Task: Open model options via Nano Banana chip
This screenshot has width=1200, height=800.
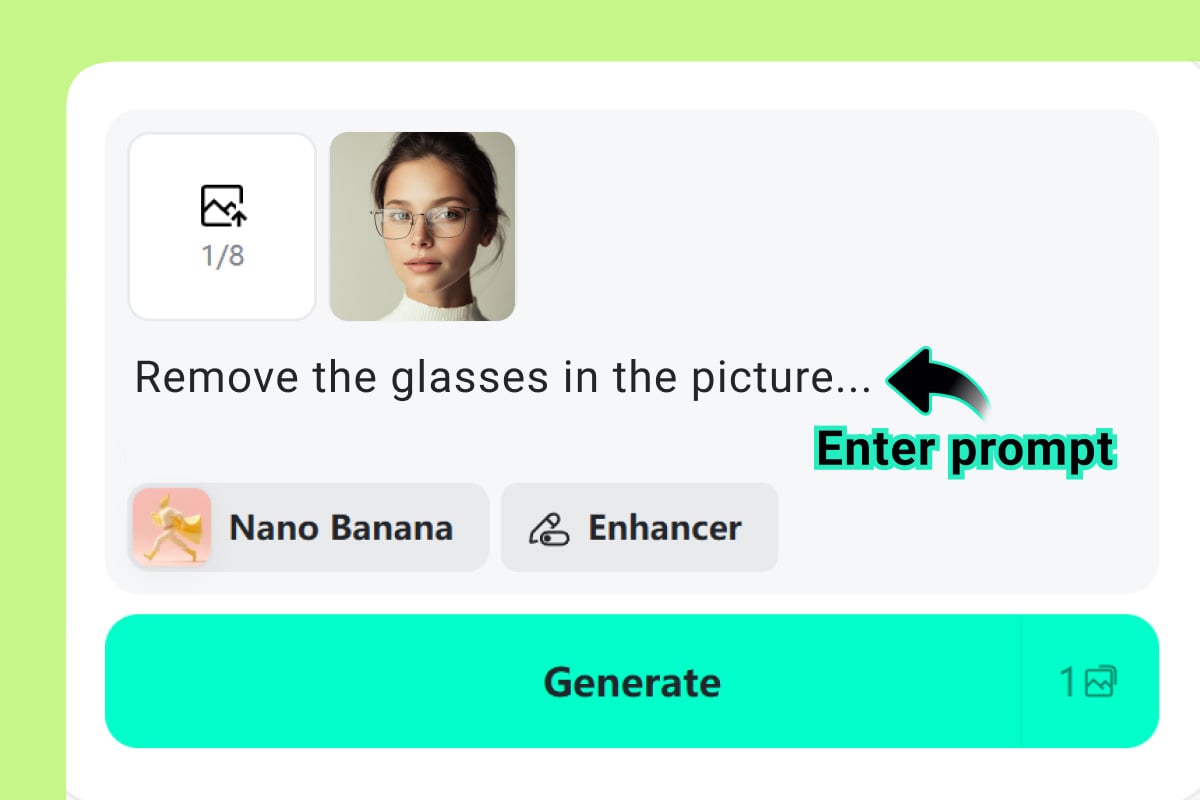Action: tap(307, 527)
